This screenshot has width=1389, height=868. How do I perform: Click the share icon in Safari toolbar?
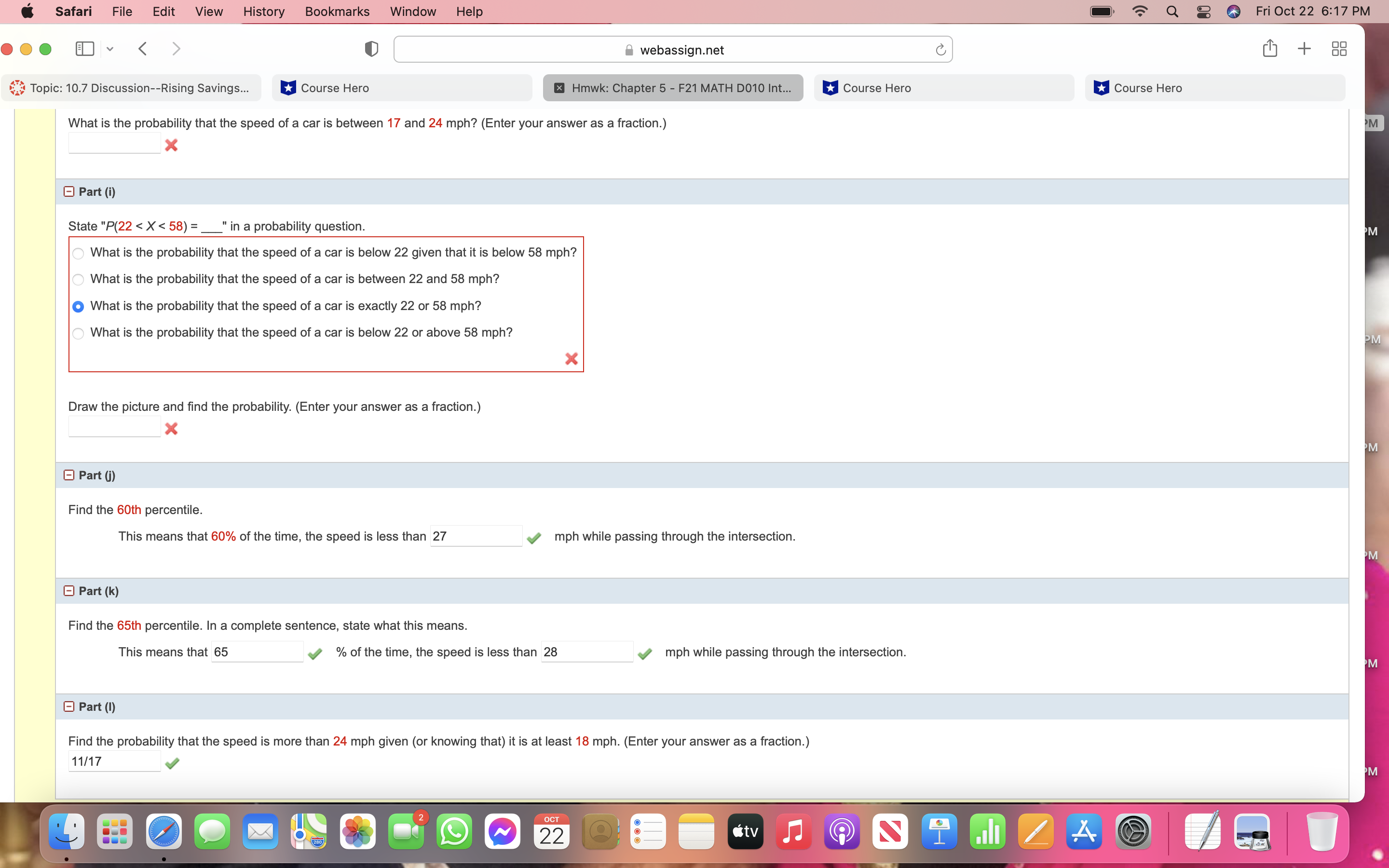pyautogui.click(x=1270, y=48)
